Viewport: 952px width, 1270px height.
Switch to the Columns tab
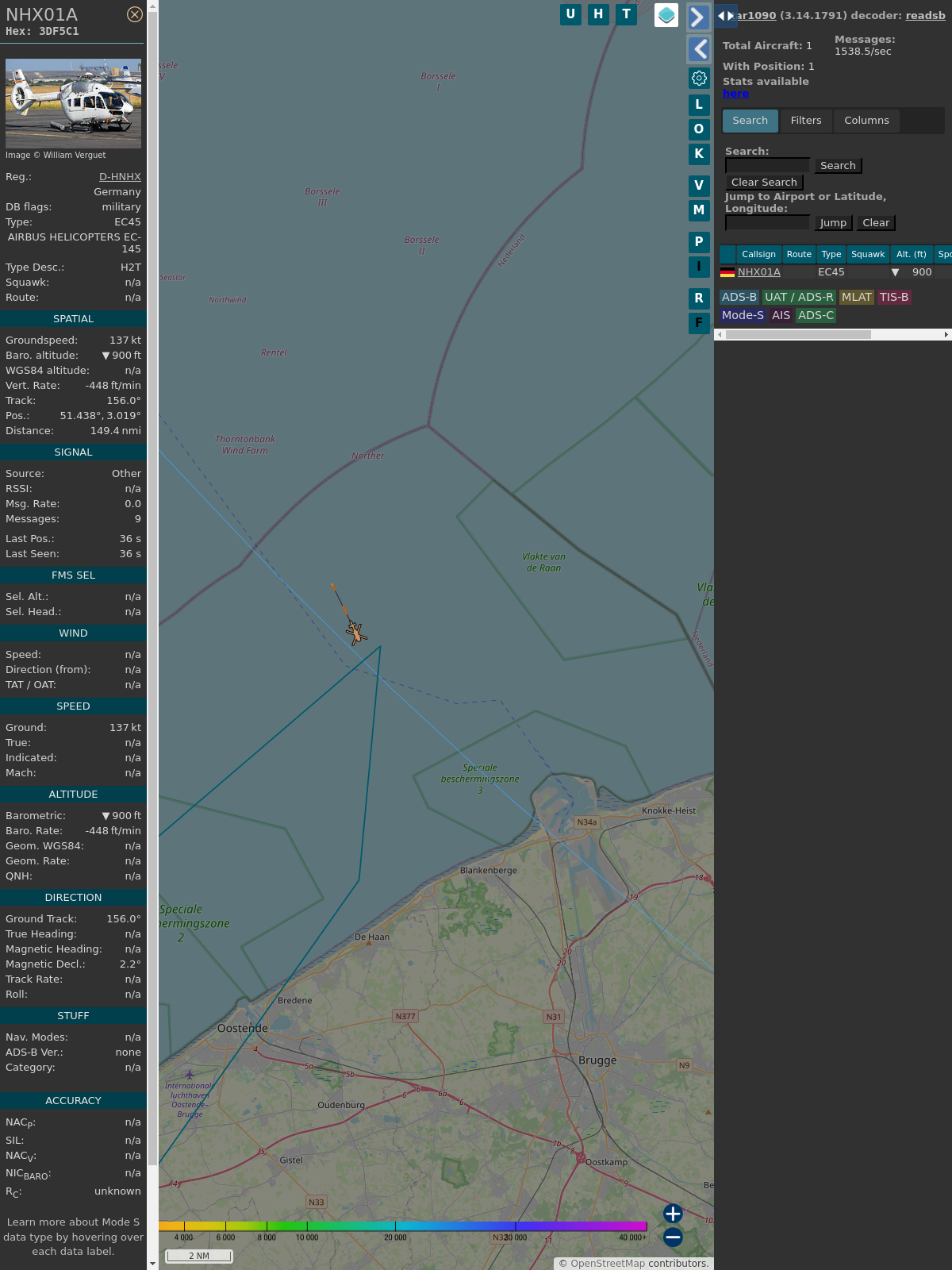coord(866,121)
